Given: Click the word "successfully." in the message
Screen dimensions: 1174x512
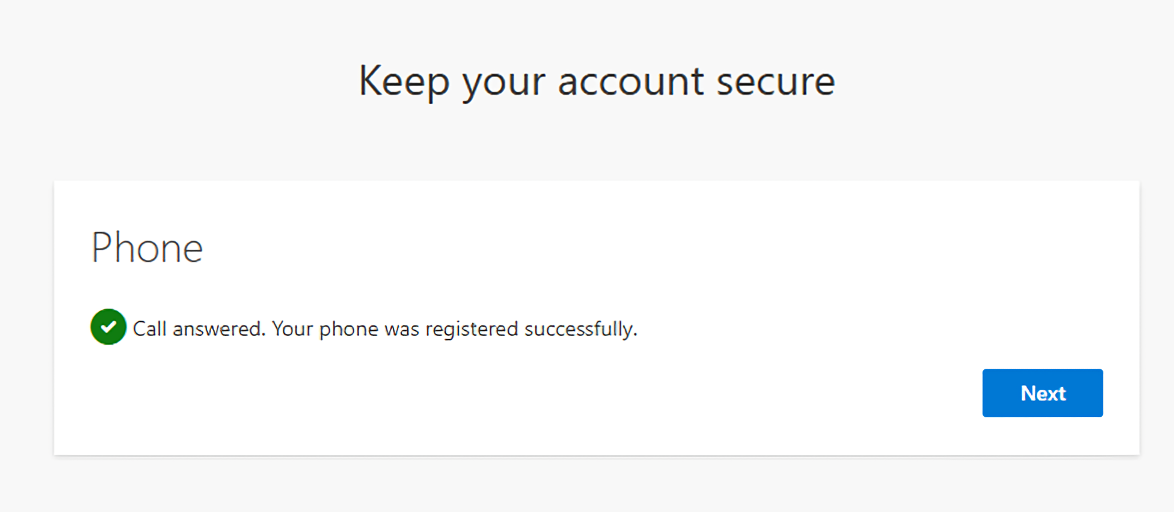Looking at the screenshot, I should pyautogui.click(x=581, y=329).
